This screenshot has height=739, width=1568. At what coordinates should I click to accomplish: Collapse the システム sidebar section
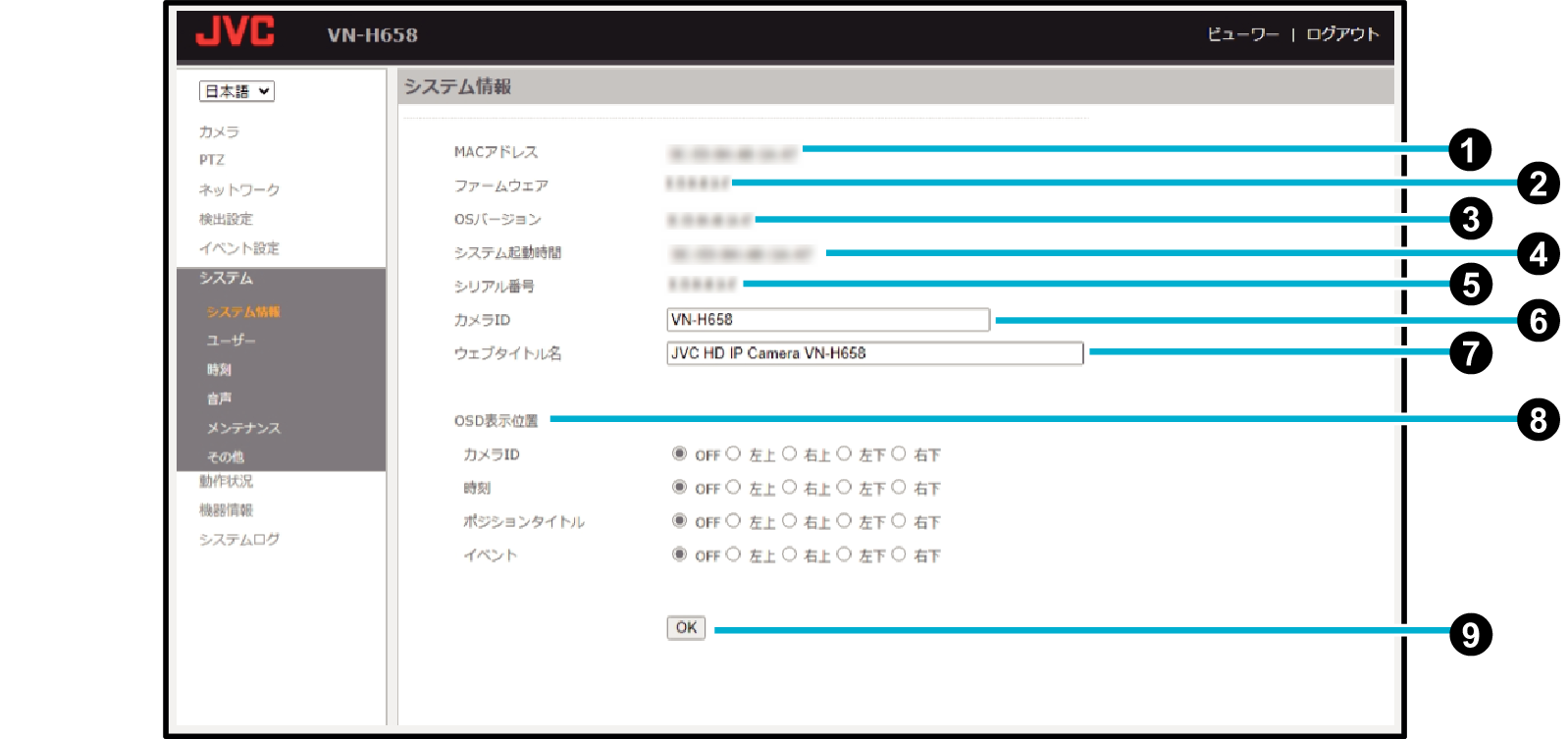(x=226, y=279)
